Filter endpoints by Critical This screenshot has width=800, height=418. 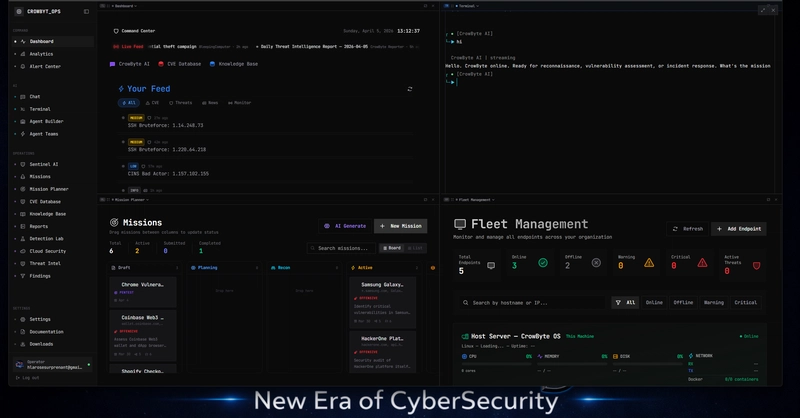745,303
